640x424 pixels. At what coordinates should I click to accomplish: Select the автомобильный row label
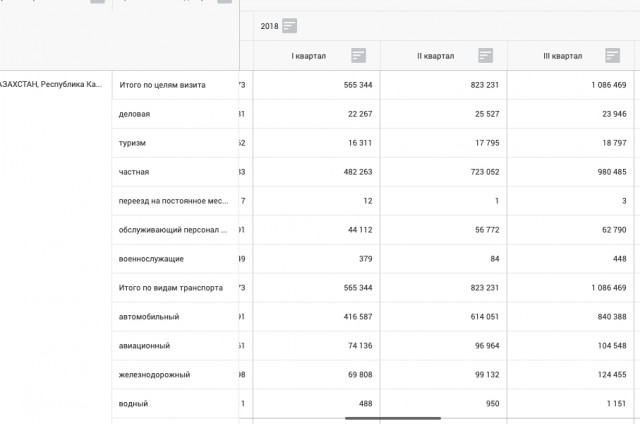149,317
